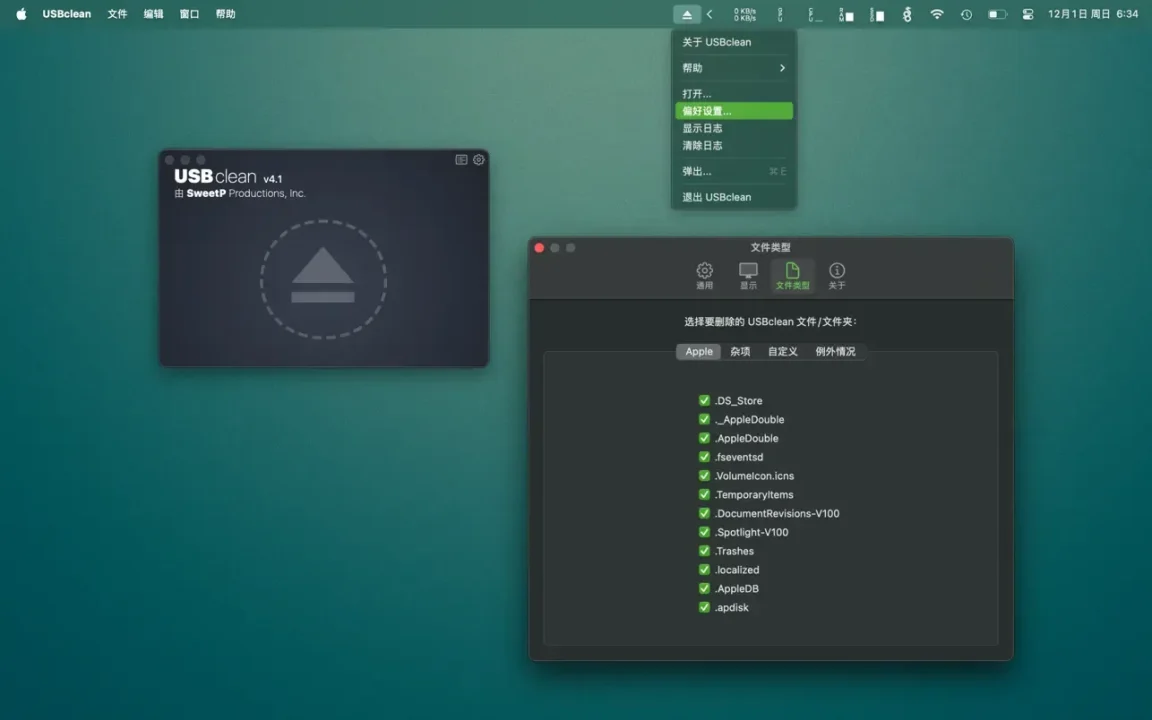
Task: Uncheck the .DS_Store checkbox
Action: [704, 401]
